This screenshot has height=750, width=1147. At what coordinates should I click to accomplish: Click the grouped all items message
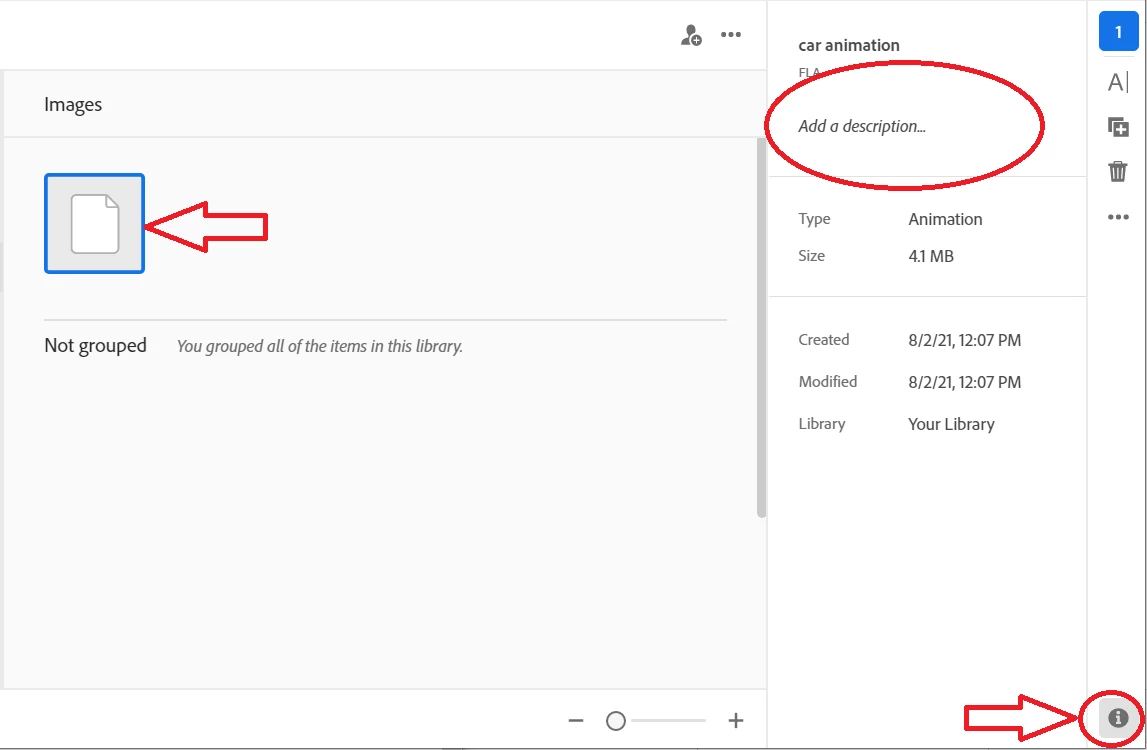pos(320,346)
